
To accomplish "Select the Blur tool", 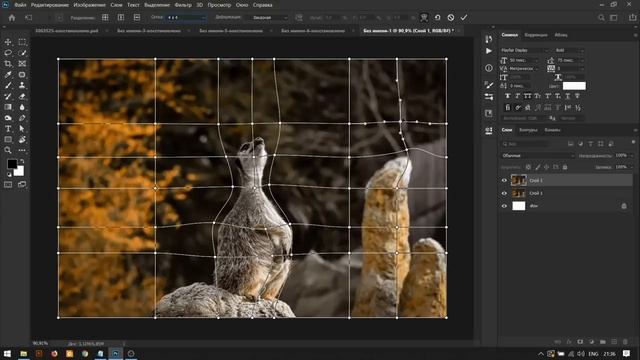I will click(x=22, y=107).
